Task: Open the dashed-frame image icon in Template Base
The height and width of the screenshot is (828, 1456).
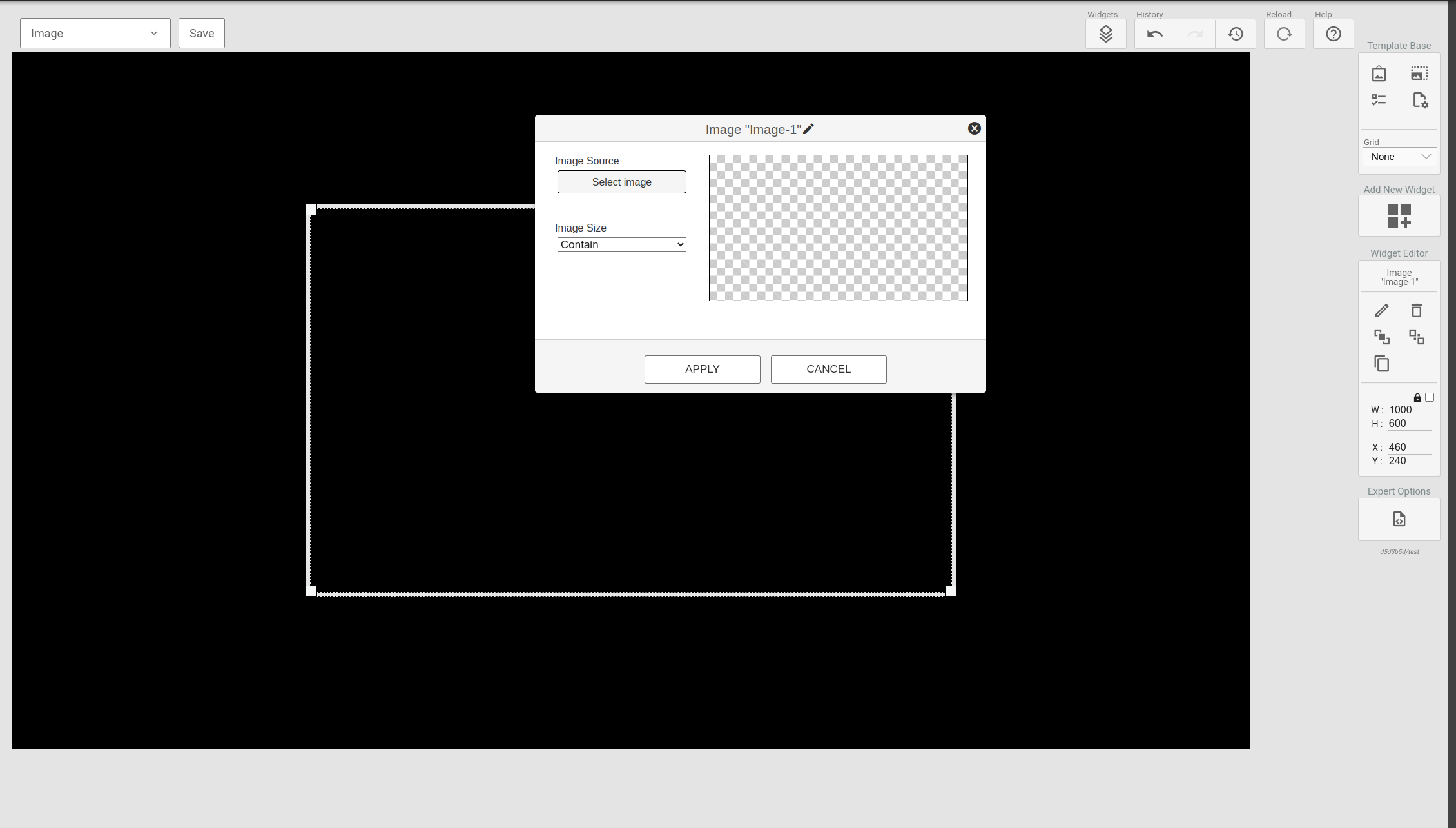Action: (1419, 74)
